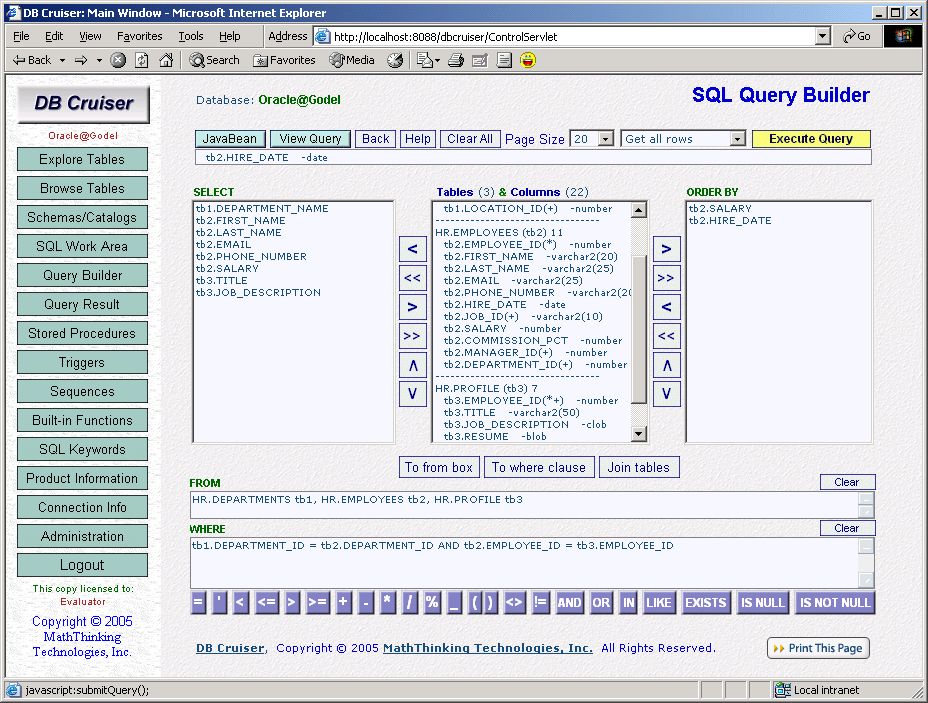The image size is (928, 703).
Task: Click the Internet Explorer icon in the title bar
Action: tap(13, 12)
